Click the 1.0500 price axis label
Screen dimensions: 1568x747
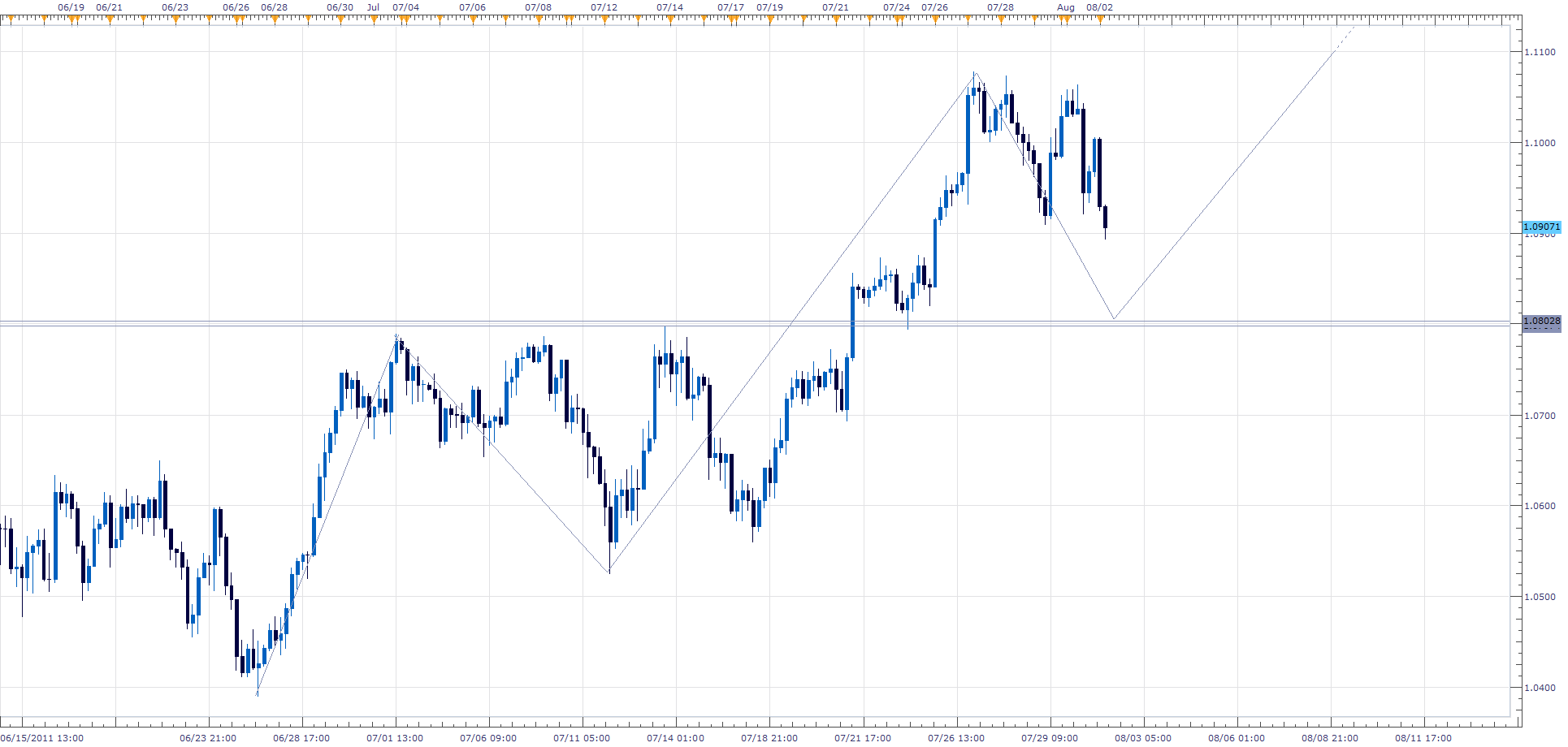pyautogui.click(x=1540, y=597)
